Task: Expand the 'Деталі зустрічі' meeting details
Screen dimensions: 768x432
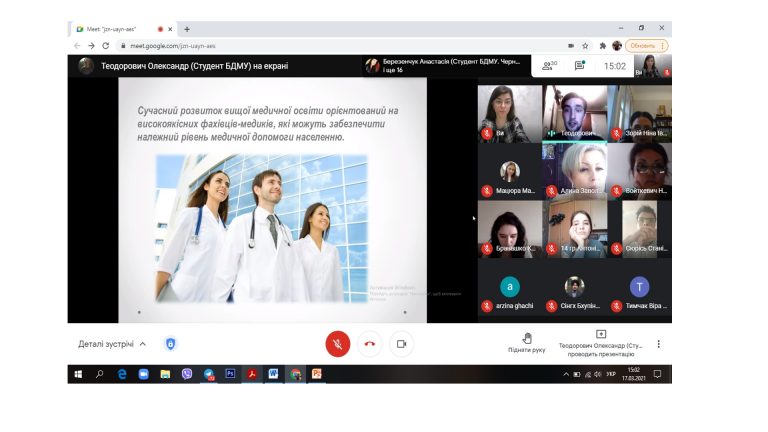Action: (x=112, y=344)
